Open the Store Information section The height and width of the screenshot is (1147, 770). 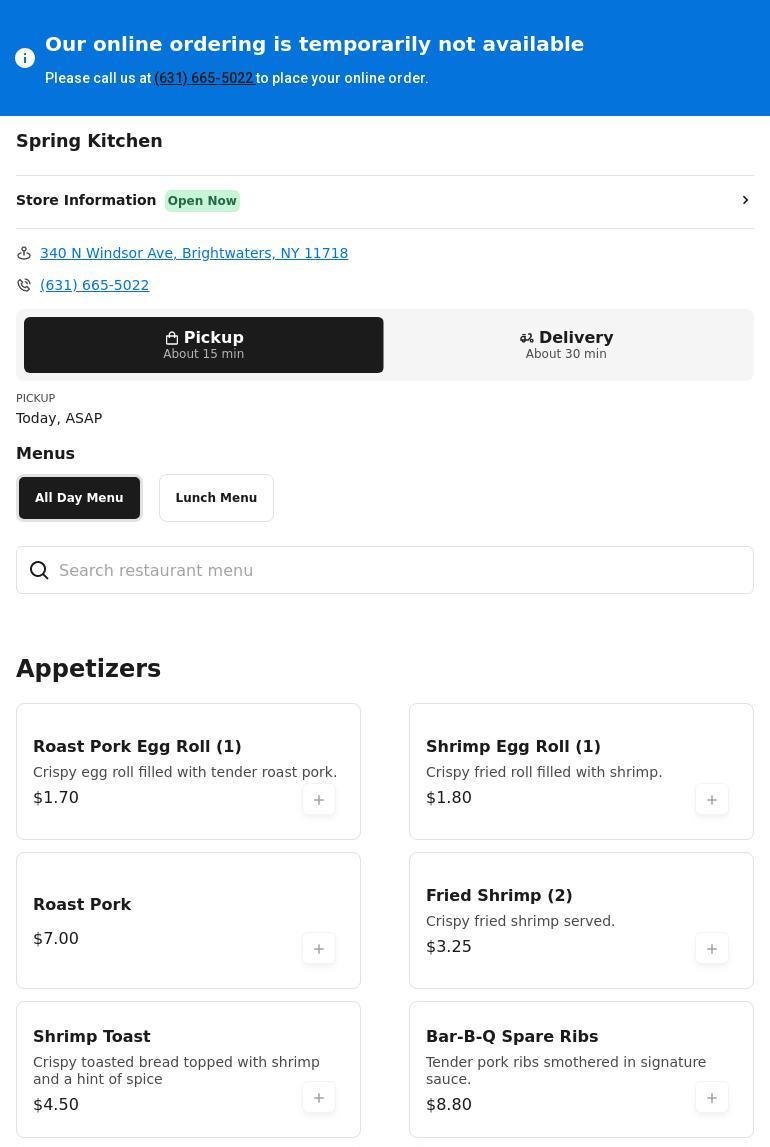tap(86, 200)
